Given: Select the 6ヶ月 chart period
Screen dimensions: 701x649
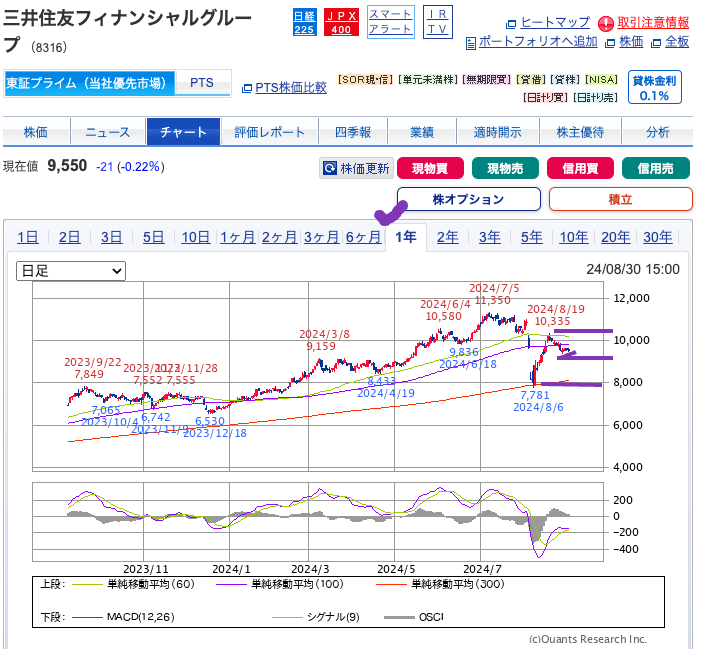Looking at the screenshot, I should click(x=363, y=237).
